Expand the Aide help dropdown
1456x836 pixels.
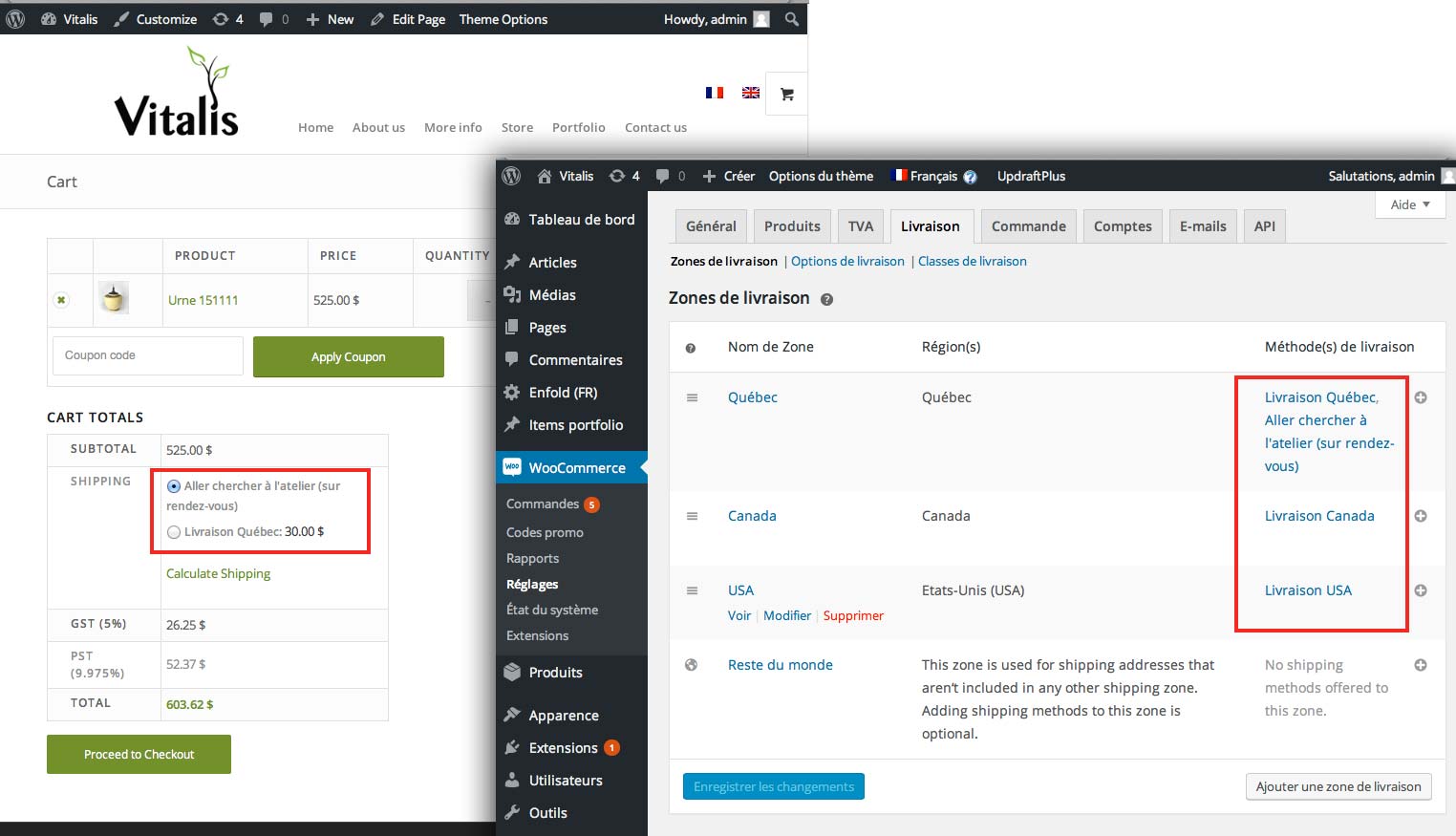coord(1410,204)
